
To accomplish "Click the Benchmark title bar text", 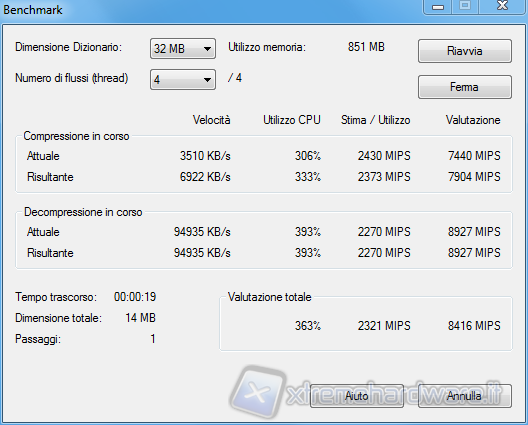I will click(x=33, y=10).
